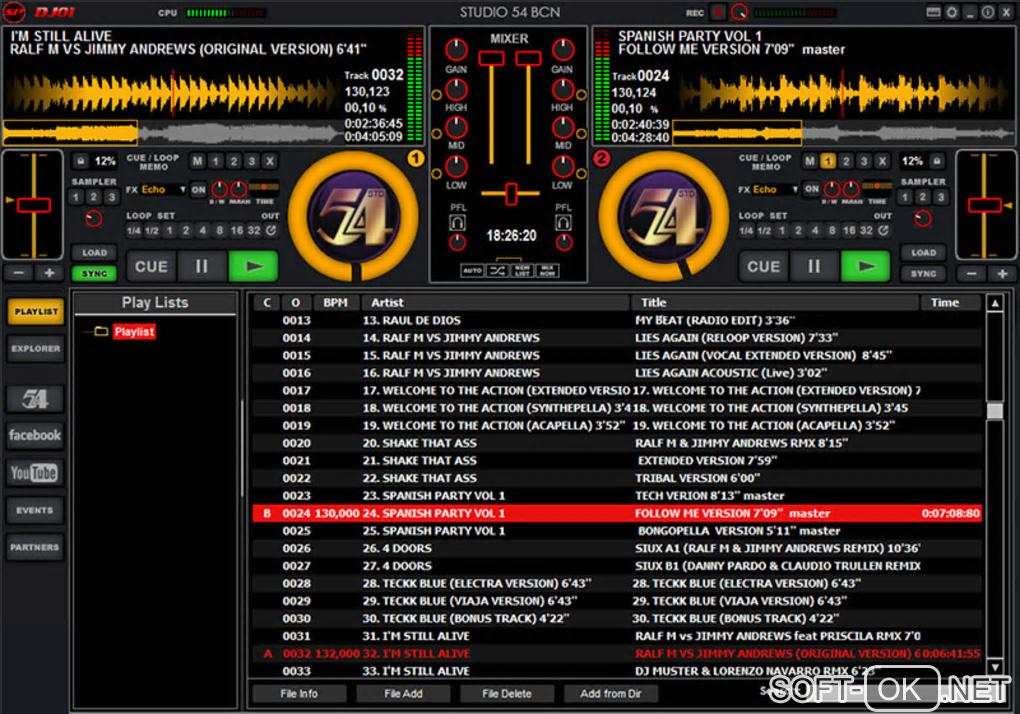Toggle deck 2 SYNC button
The height and width of the screenshot is (714, 1020).
pyautogui.click(x=924, y=274)
